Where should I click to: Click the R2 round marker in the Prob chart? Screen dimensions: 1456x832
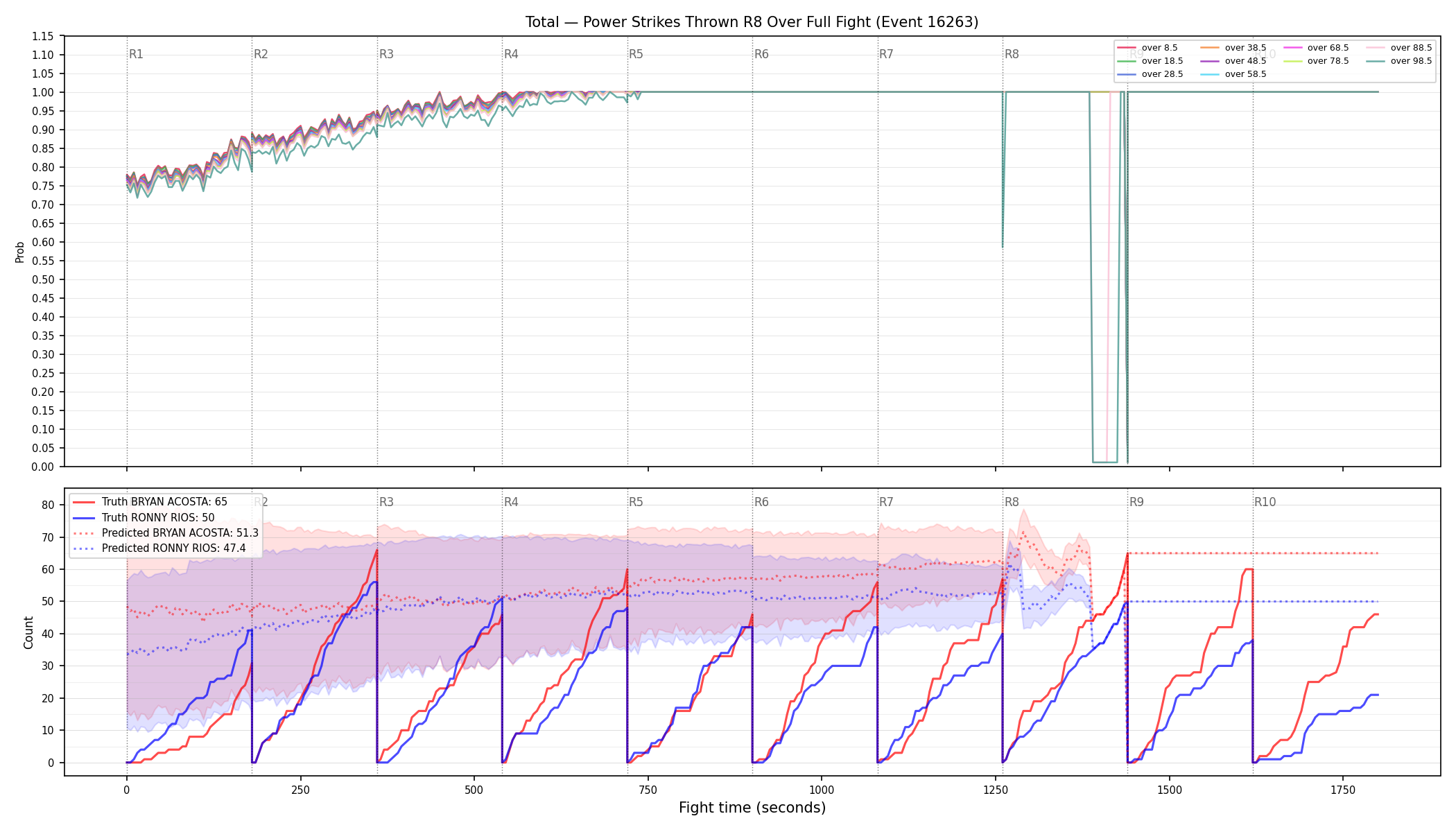261,54
